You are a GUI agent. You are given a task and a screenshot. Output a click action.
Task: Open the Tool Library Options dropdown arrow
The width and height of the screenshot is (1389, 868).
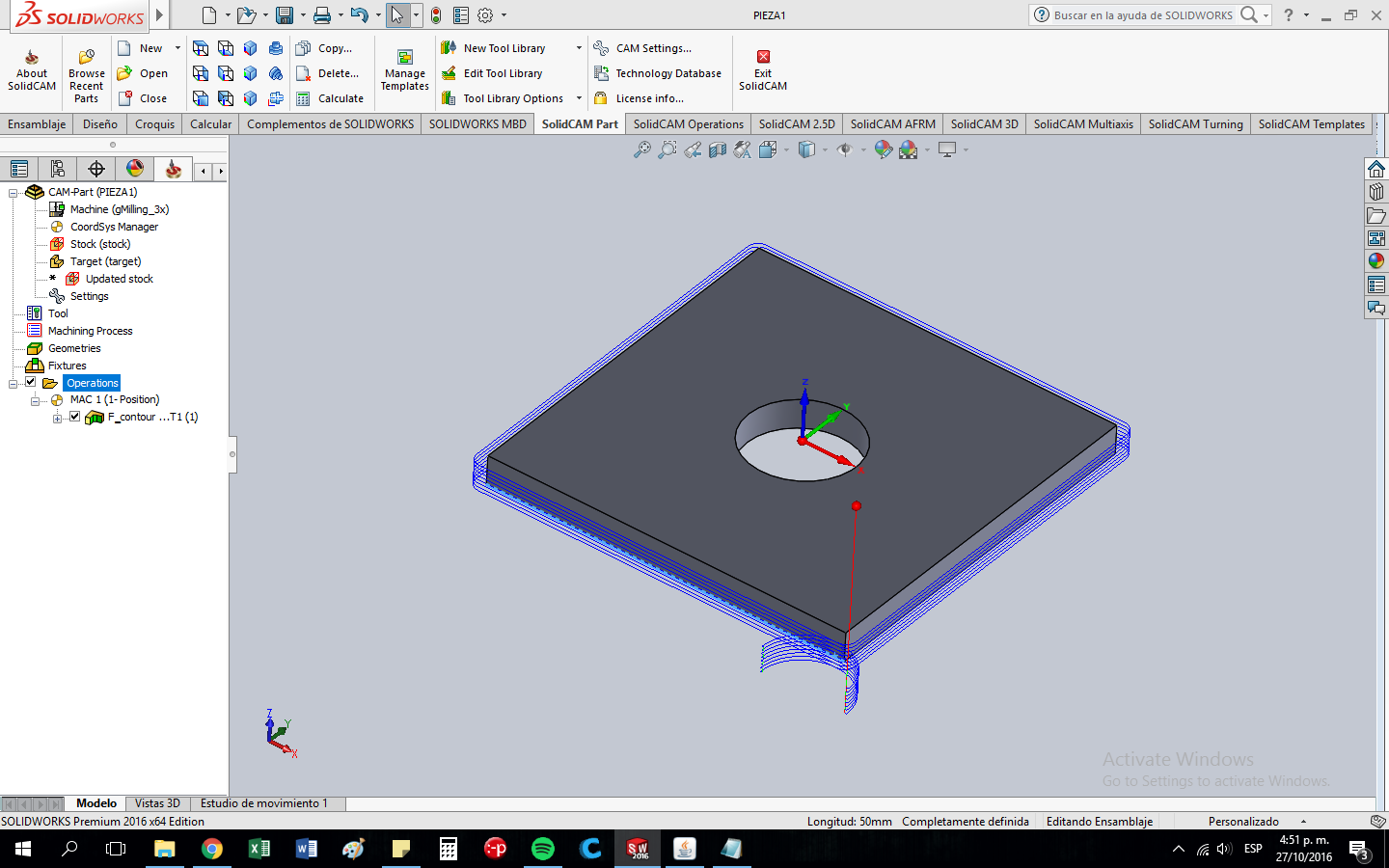579,98
